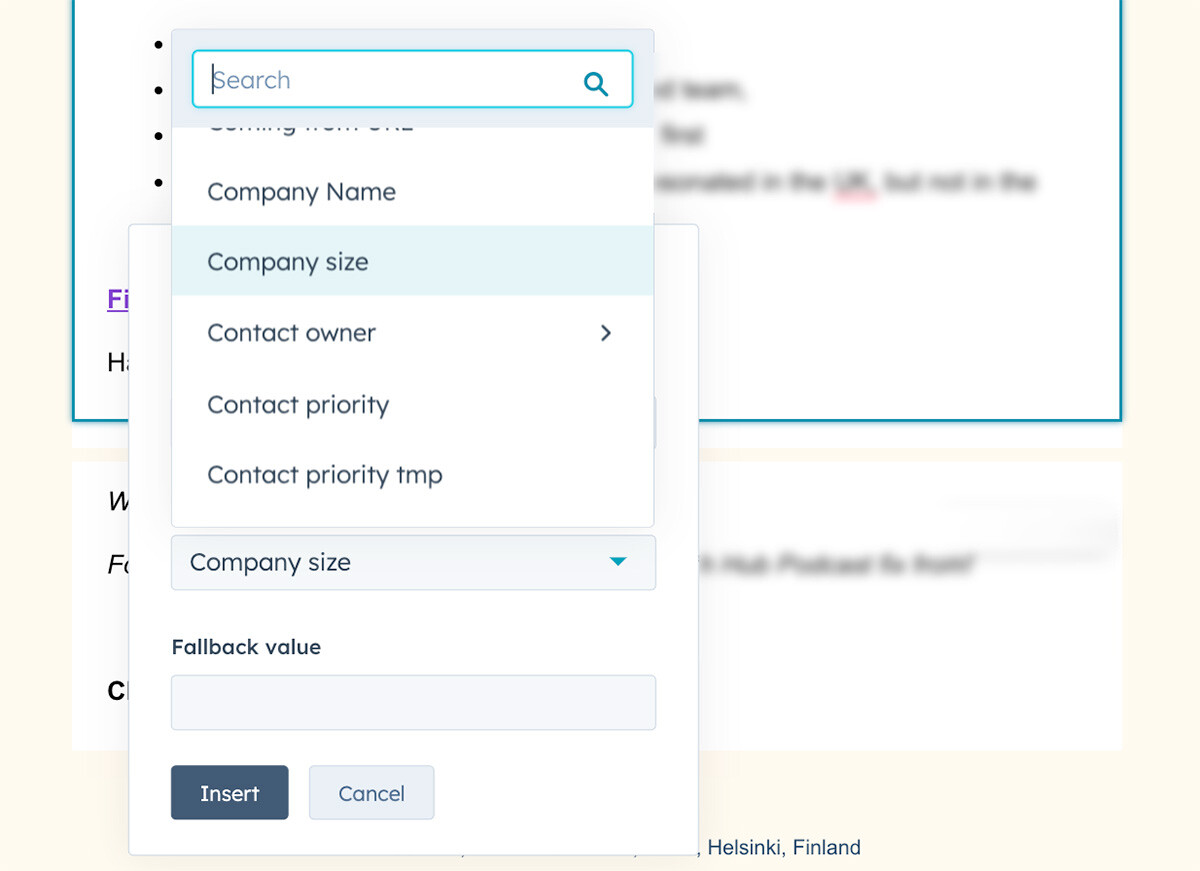1200x871 pixels.
Task: Select Company Name from the list
Action: pyautogui.click(x=300, y=192)
